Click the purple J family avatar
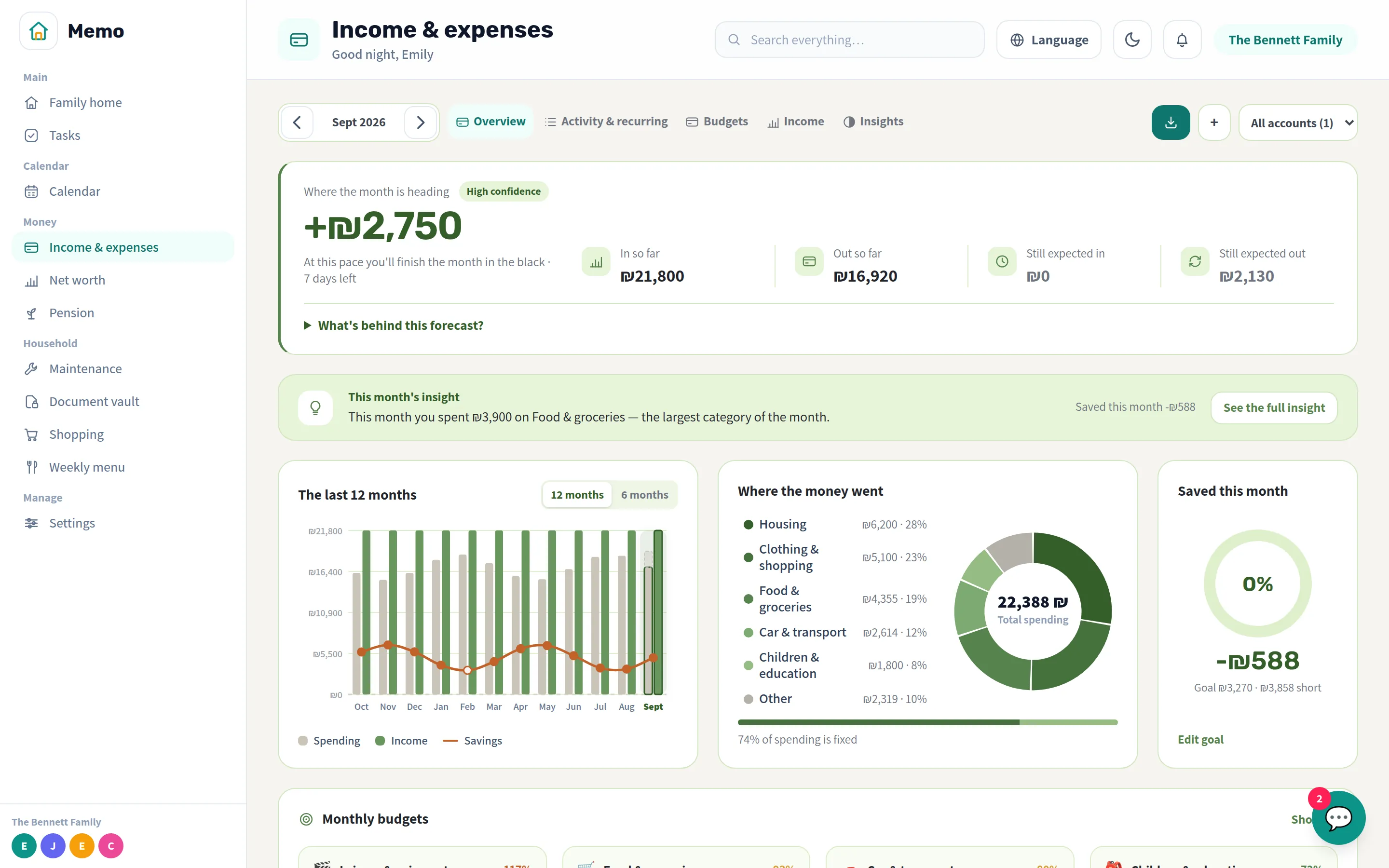The width and height of the screenshot is (1389, 868). [x=53, y=846]
